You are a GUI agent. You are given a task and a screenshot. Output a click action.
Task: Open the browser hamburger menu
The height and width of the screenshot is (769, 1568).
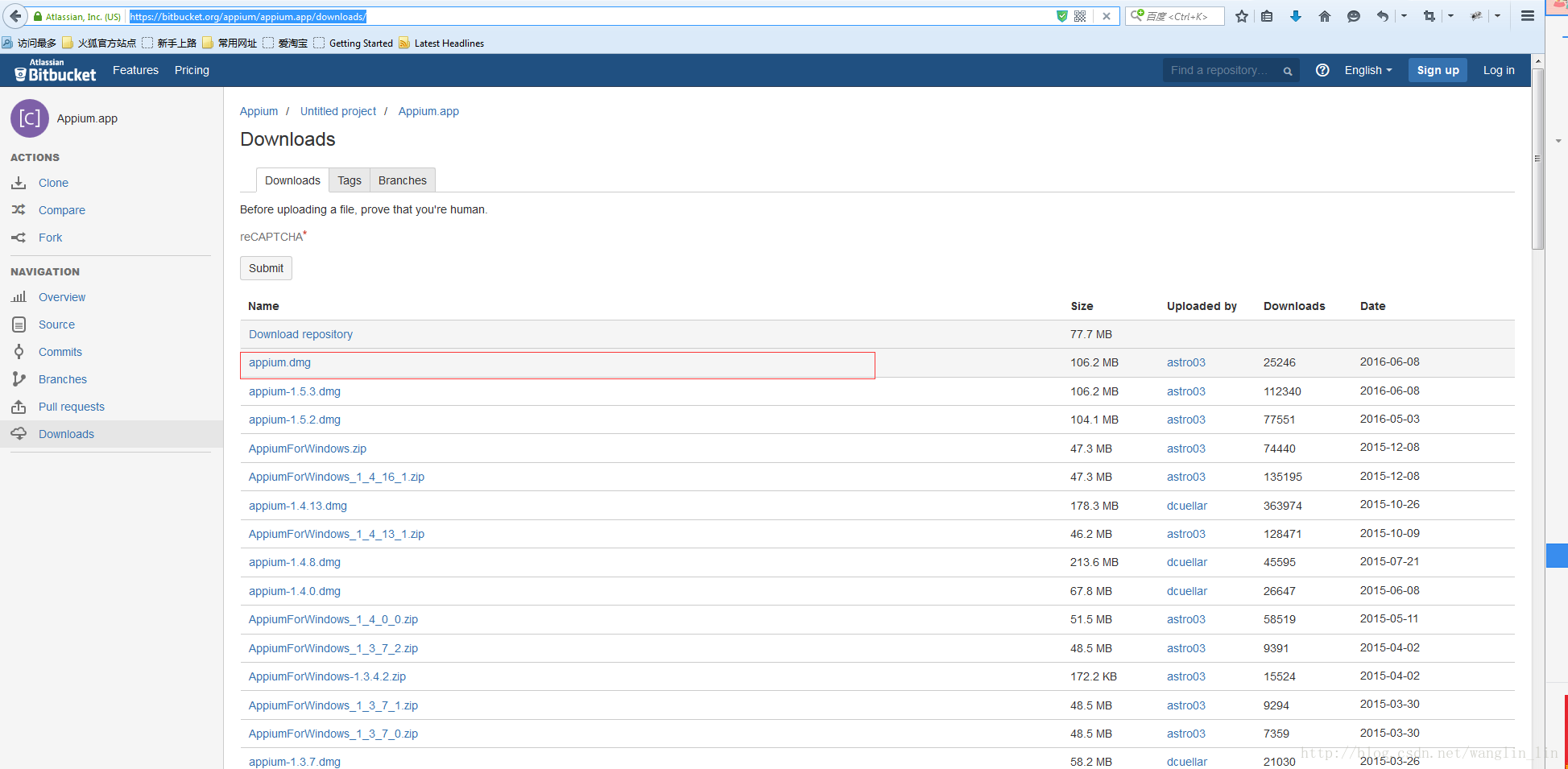coord(1527,16)
